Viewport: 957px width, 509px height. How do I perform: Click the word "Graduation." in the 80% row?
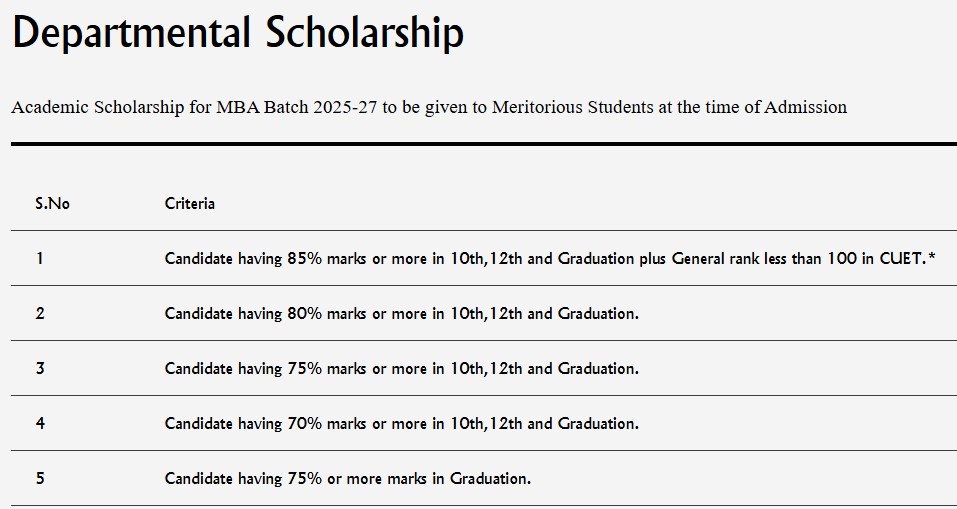(x=598, y=313)
